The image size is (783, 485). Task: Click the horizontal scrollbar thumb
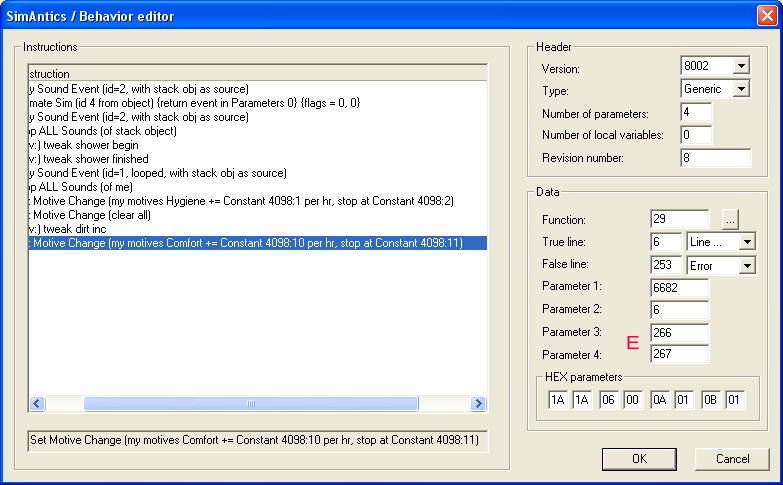(251, 403)
